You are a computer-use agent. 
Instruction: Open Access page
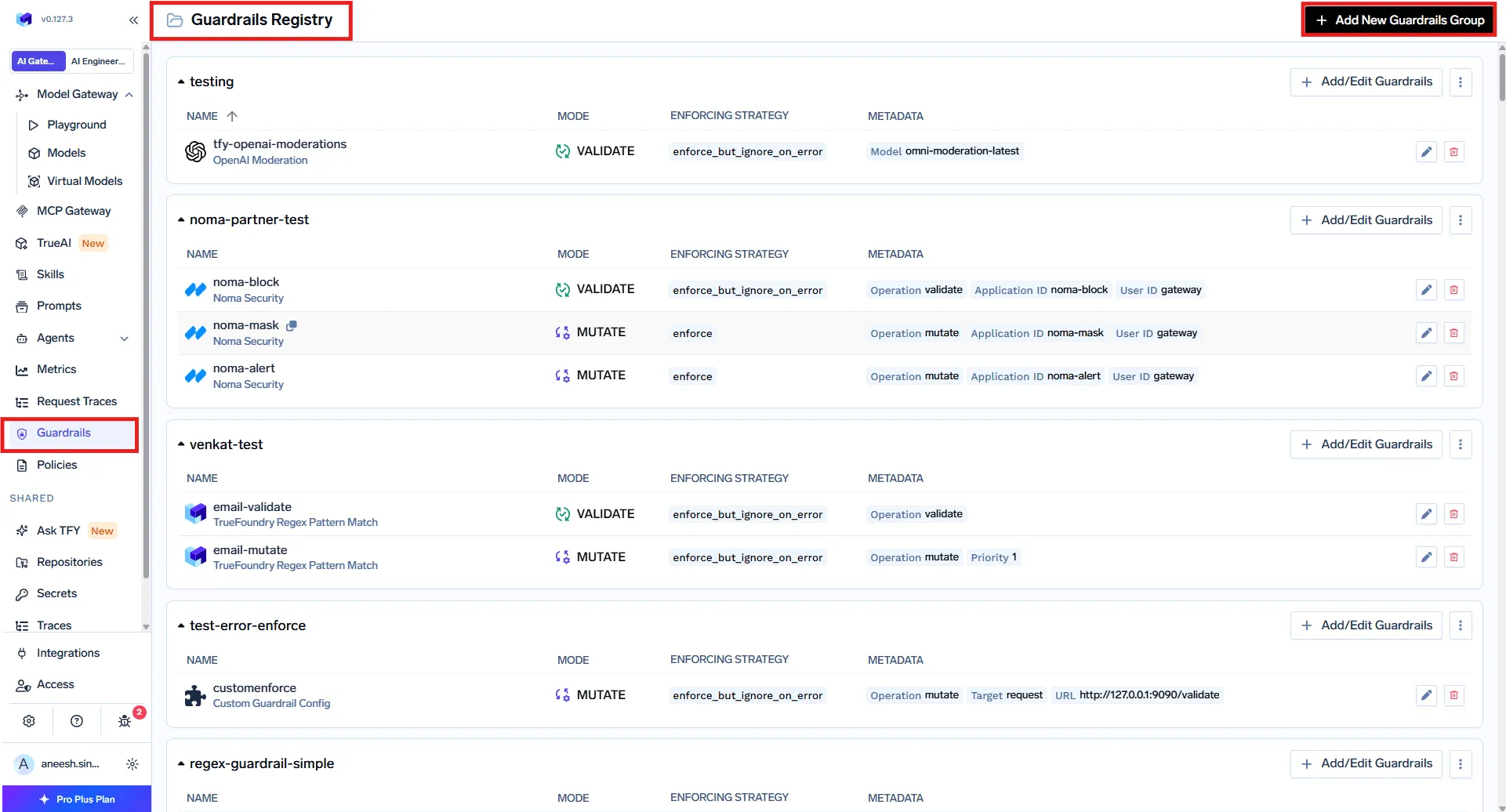click(56, 684)
